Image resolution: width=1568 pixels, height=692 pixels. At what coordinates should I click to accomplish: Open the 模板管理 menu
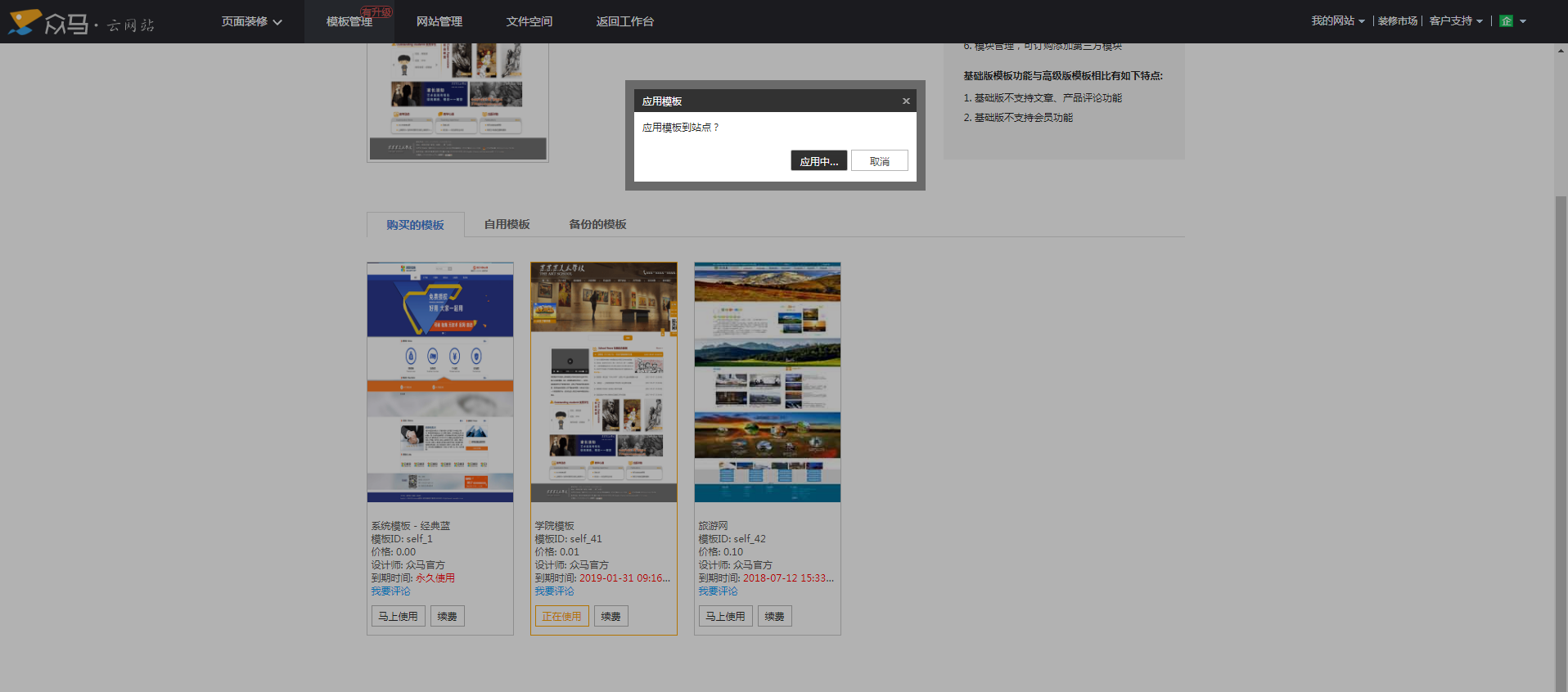click(349, 21)
